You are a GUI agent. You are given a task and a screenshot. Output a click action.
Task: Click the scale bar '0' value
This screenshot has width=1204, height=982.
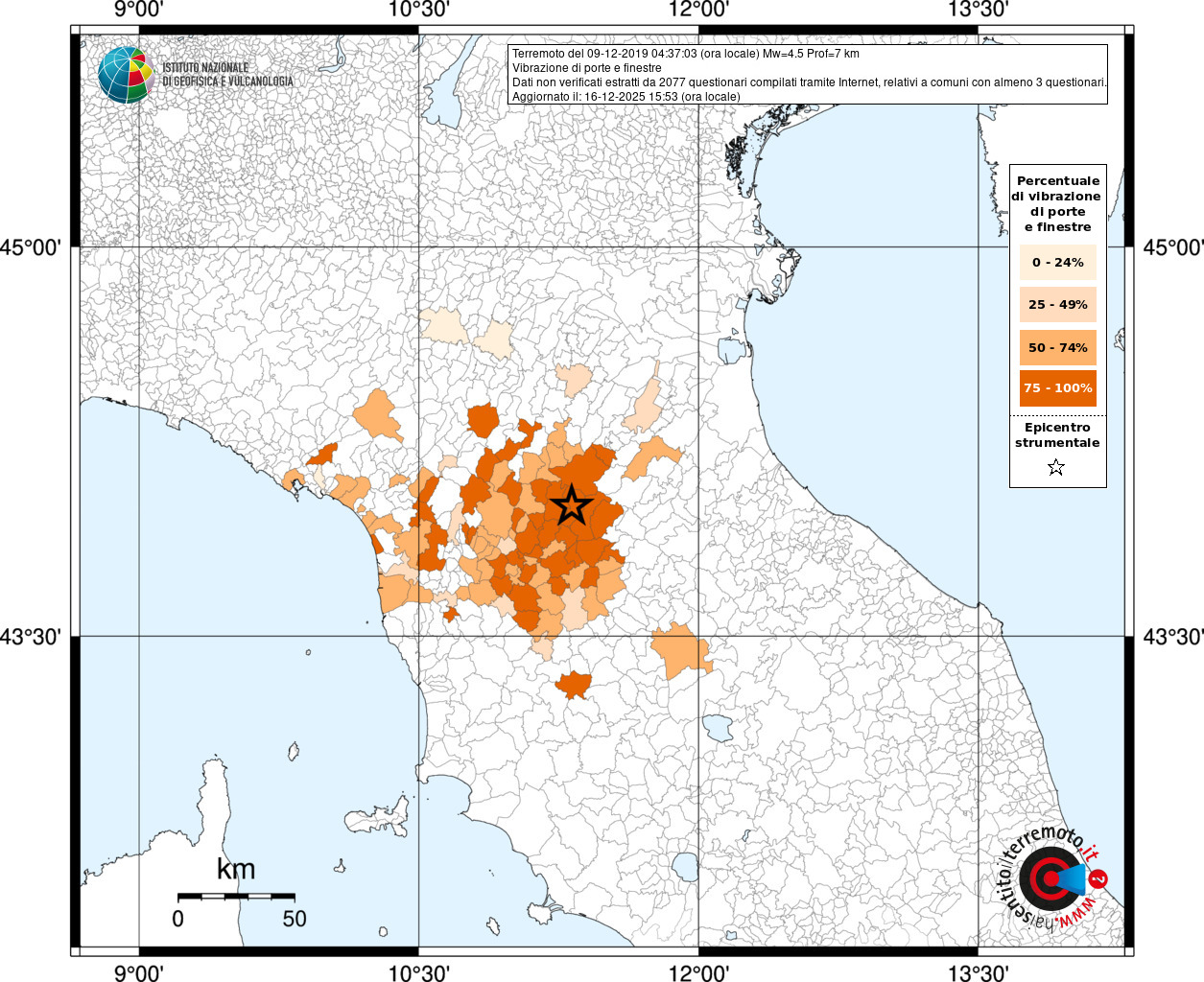click(177, 919)
